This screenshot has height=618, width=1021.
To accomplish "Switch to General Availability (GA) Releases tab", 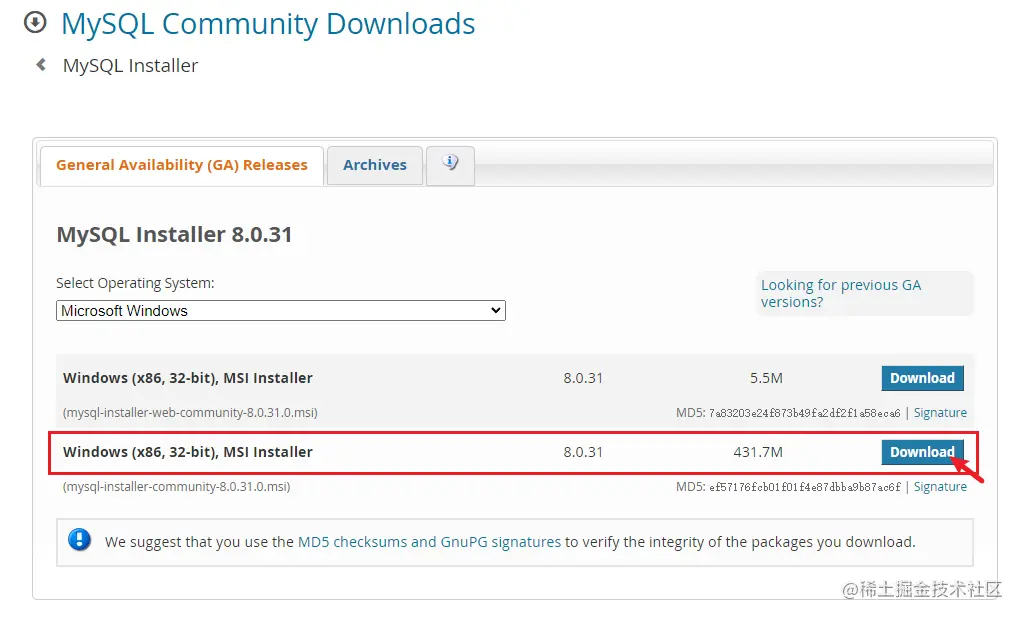I will 182,165.
